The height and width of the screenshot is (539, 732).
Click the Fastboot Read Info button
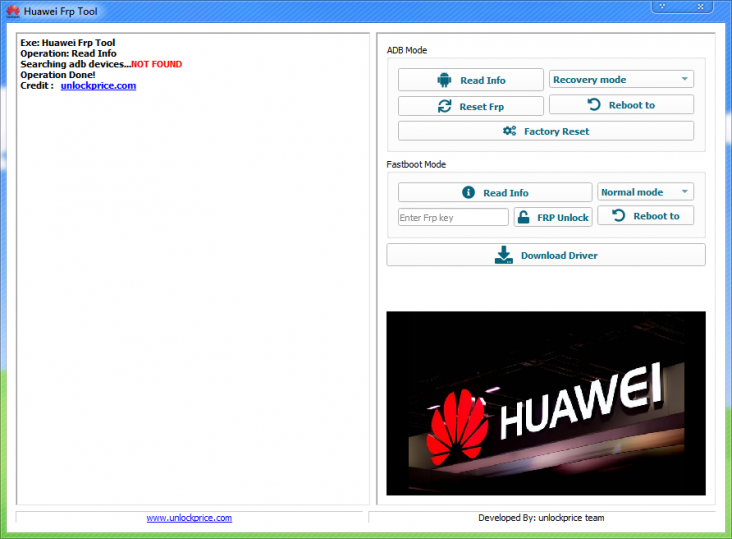(x=495, y=192)
